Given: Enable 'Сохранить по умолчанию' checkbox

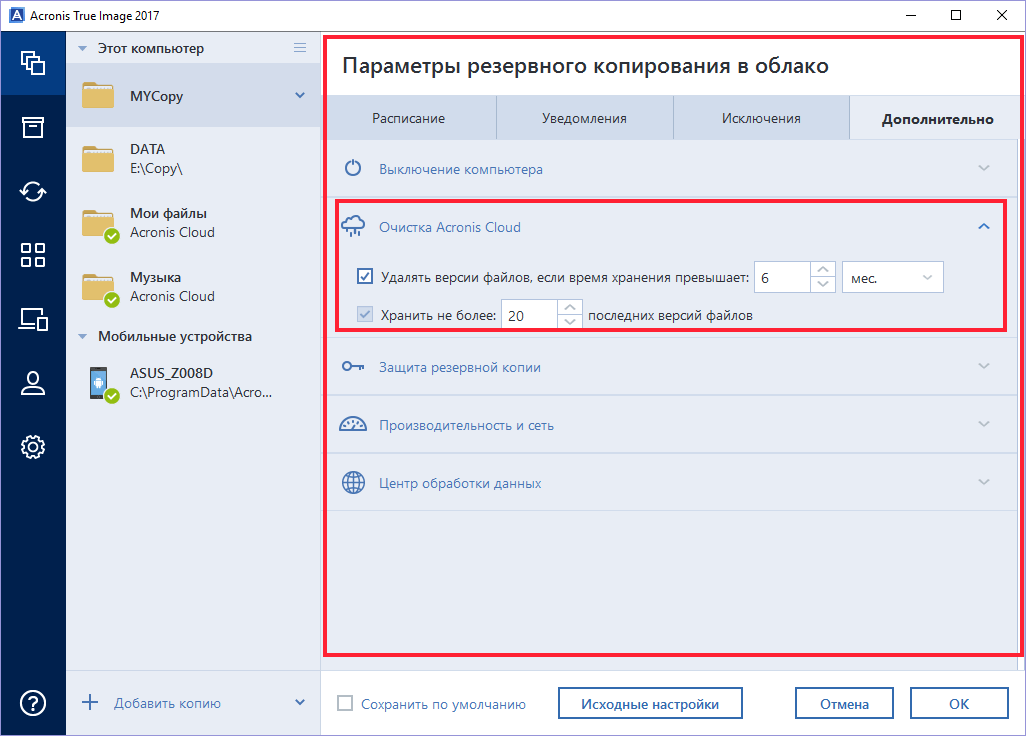Looking at the screenshot, I should 345,704.
